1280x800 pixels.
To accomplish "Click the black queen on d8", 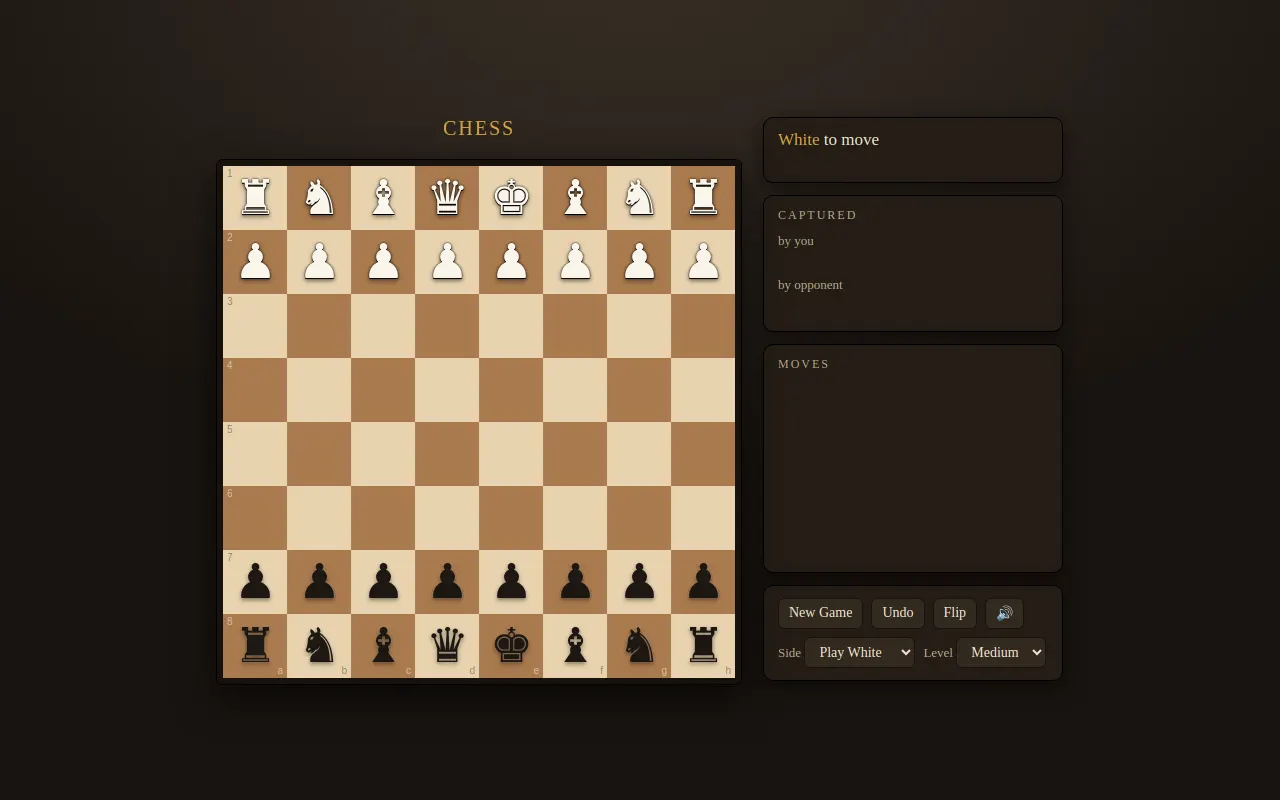I will [x=447, y=646].
